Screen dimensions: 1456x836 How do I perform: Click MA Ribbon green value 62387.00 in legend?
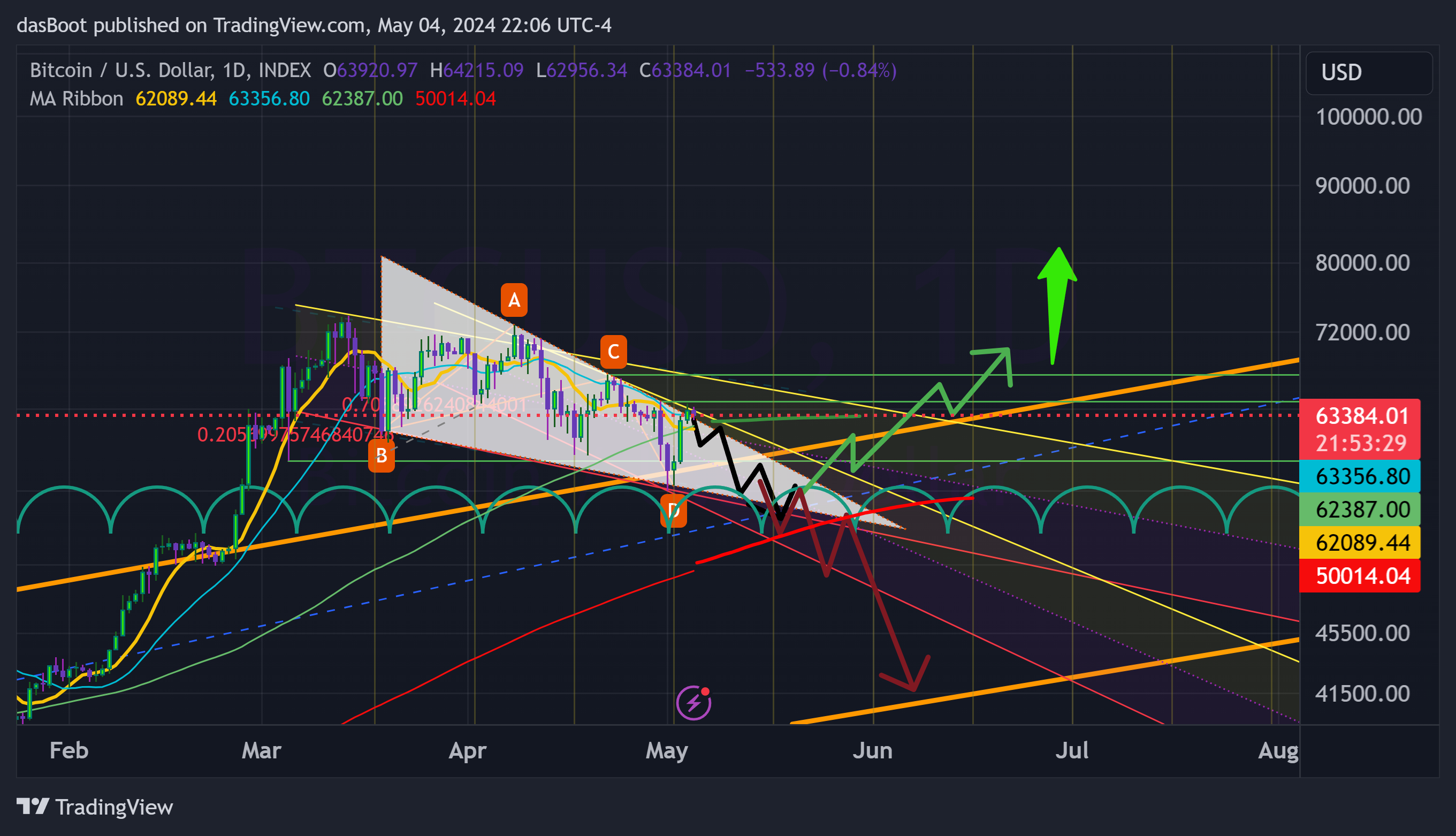click(x=362, y=99)
